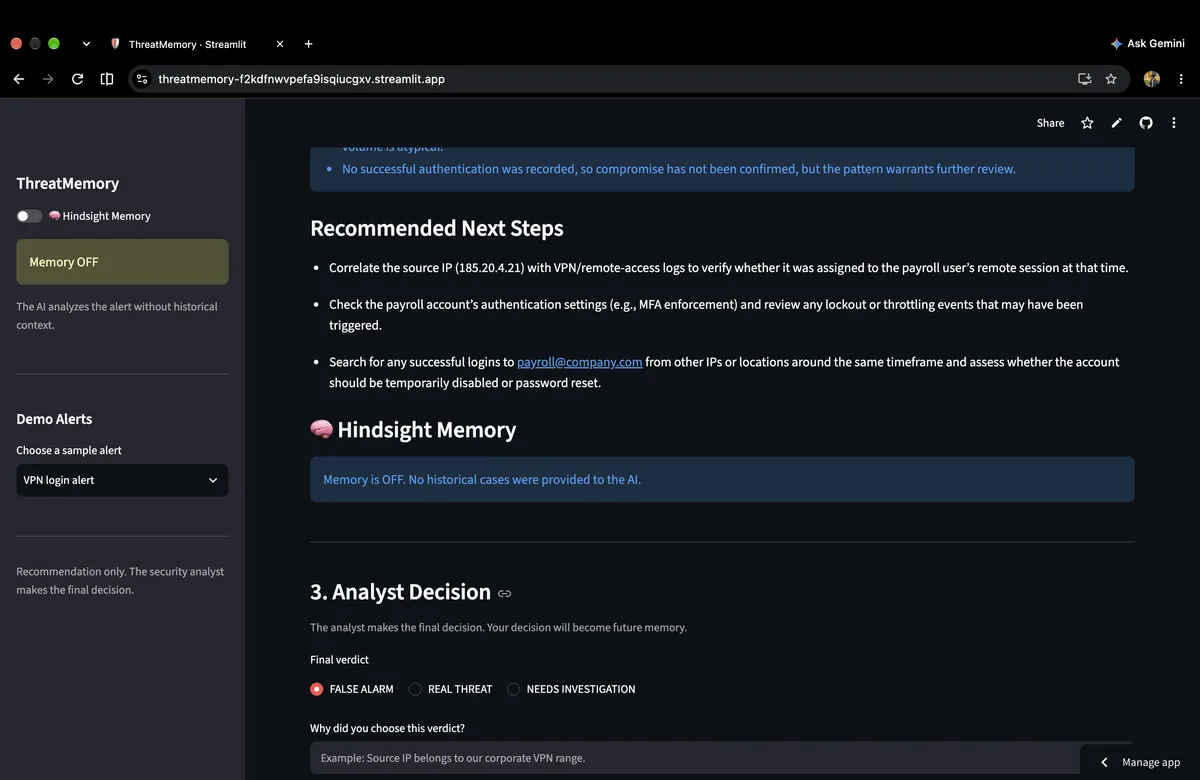View site information icon in address bar
1200x780 pixels.
(142, 79)
